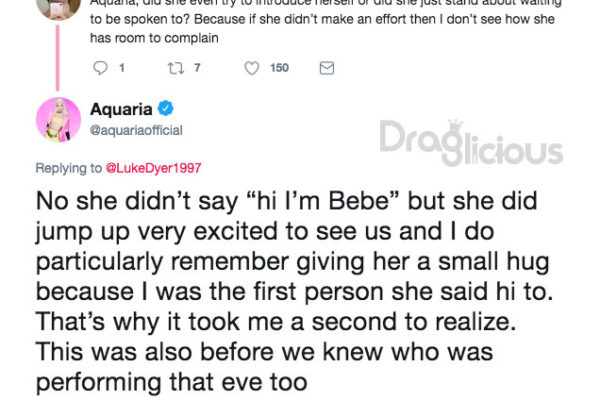Open the tweet starting 'No she didn't say'
This screenshot has width=600, height=400.
295,292
